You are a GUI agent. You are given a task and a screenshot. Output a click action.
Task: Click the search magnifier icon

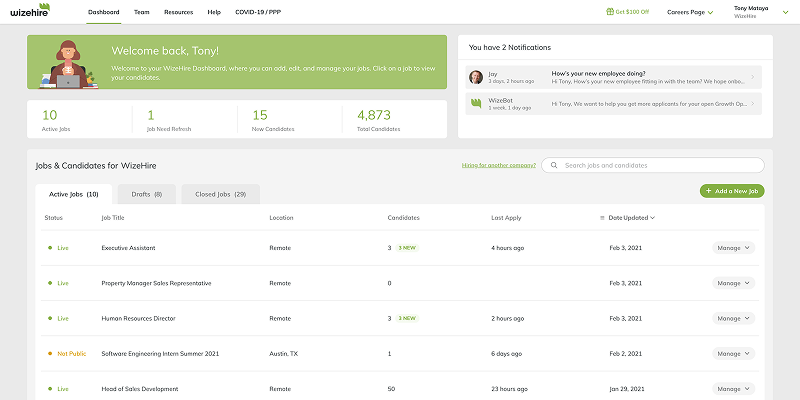554,165
